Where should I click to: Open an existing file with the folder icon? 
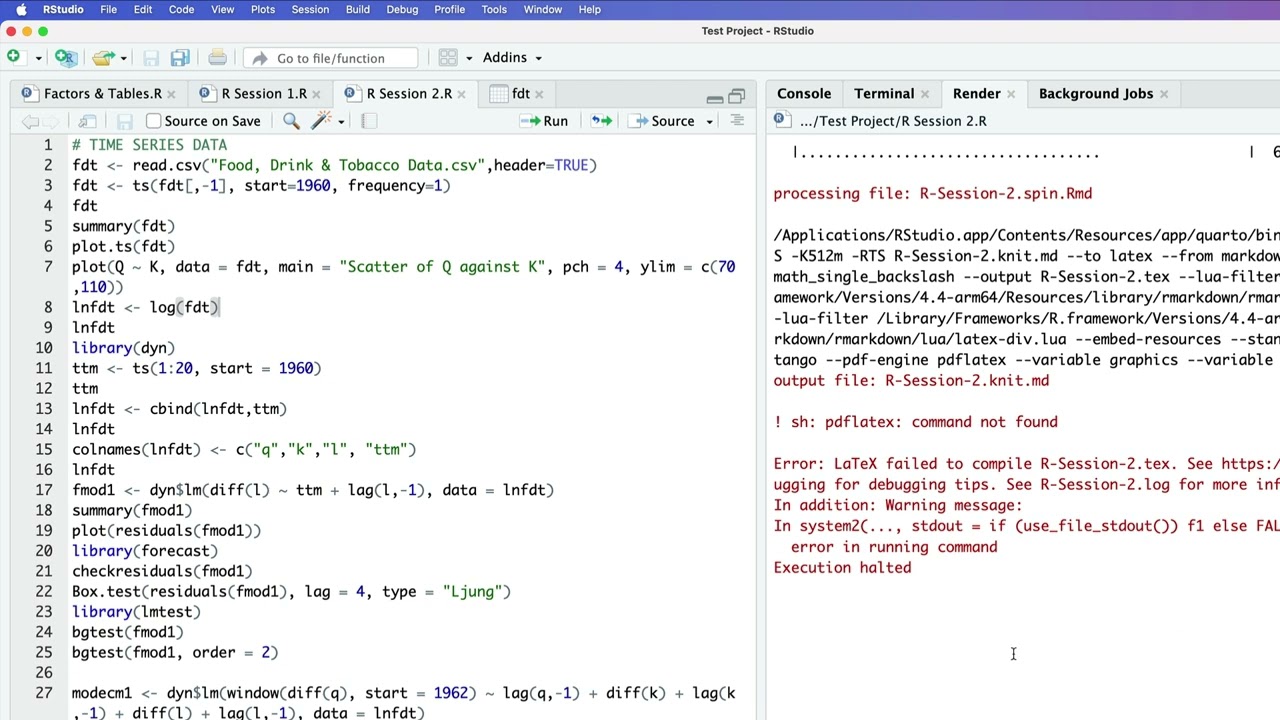click(102, 57)
